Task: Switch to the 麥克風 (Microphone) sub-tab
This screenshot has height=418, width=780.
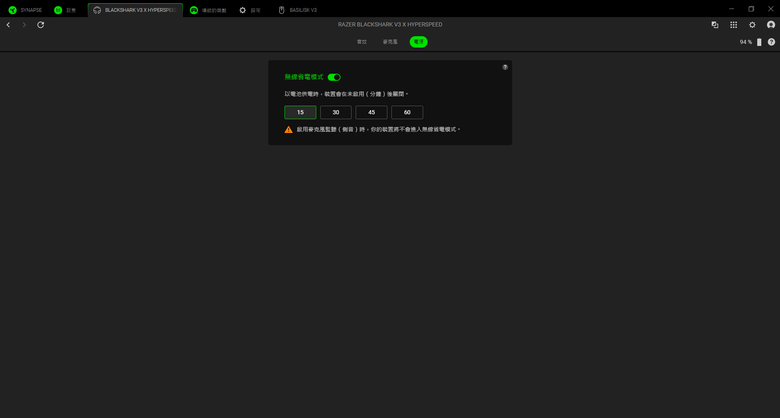Action: coord(390,42)
